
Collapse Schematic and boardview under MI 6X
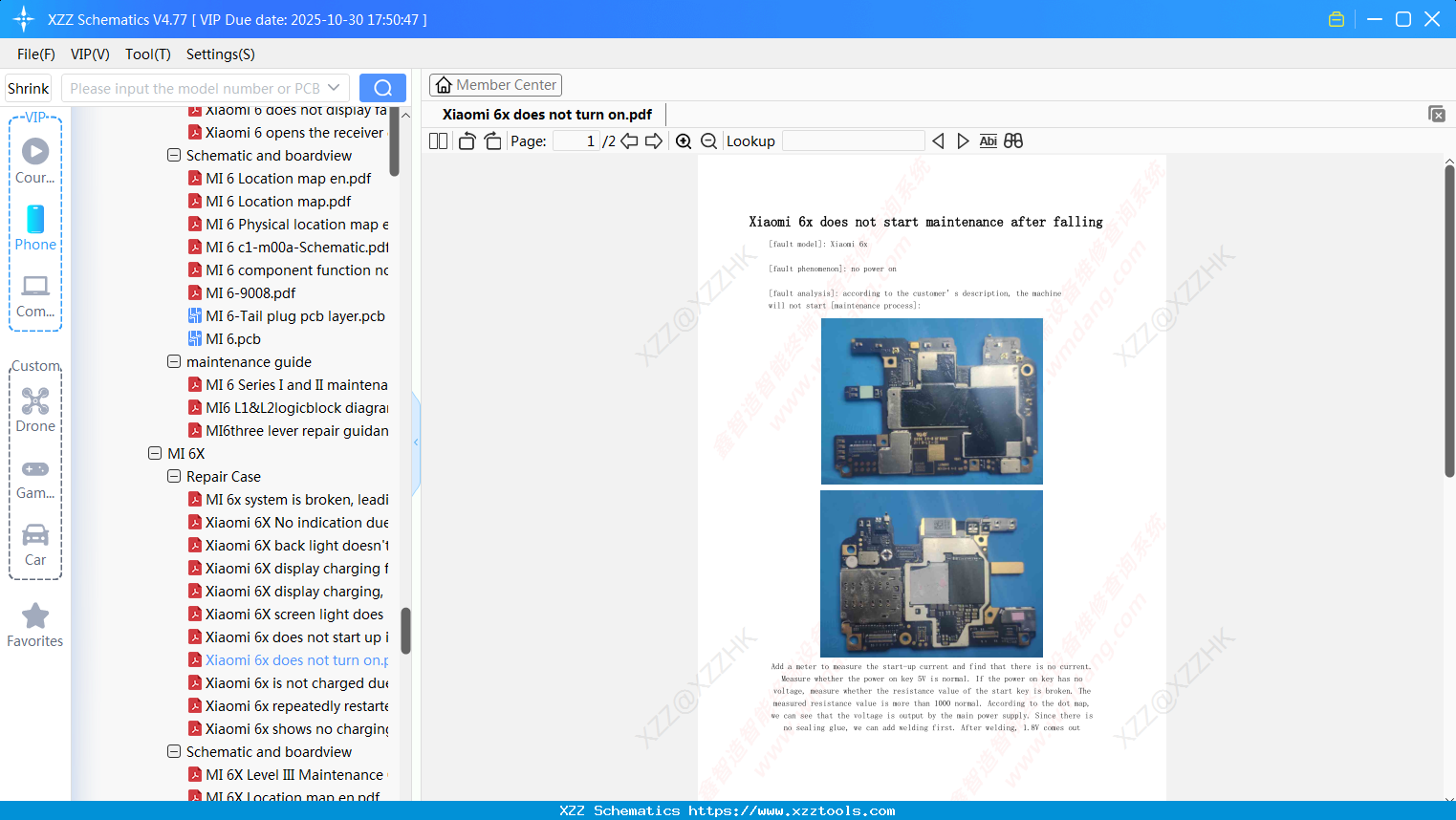pos(174,751)
